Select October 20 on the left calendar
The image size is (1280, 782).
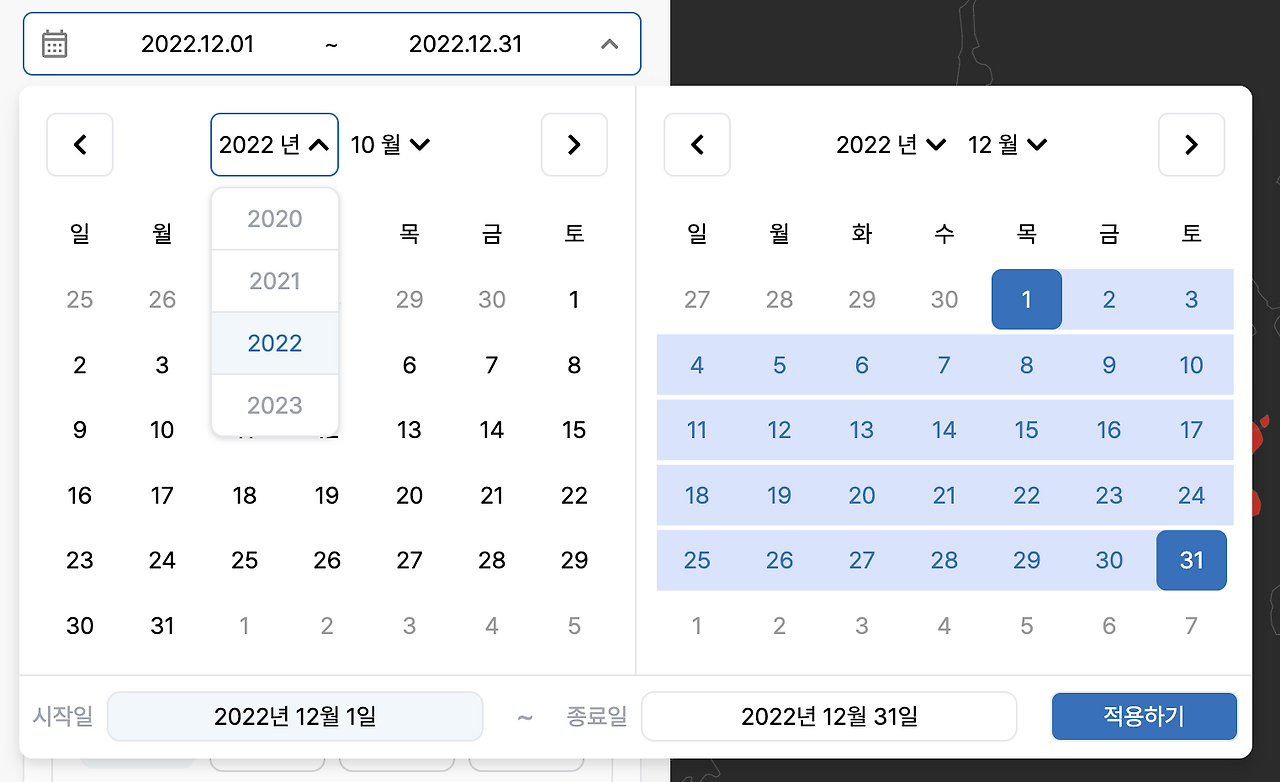click(x=409, y=495)
